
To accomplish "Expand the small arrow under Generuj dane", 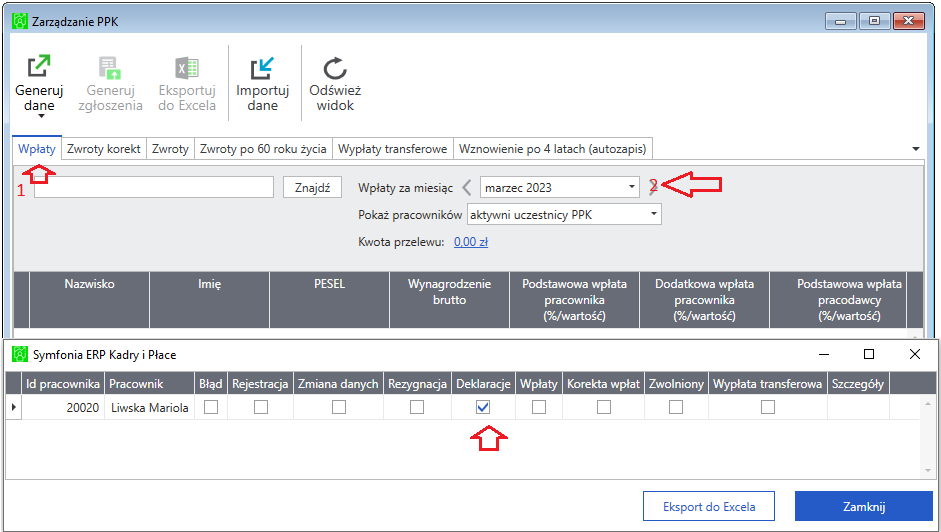I will tap(41, 116).
